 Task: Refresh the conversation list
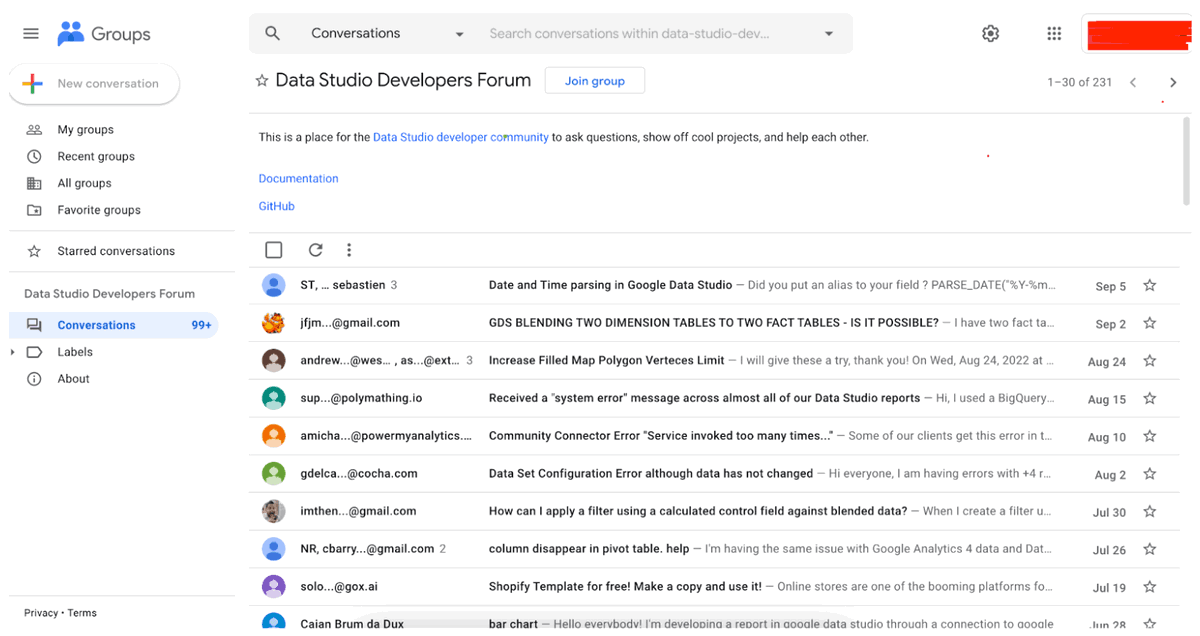tap(315, 249)
